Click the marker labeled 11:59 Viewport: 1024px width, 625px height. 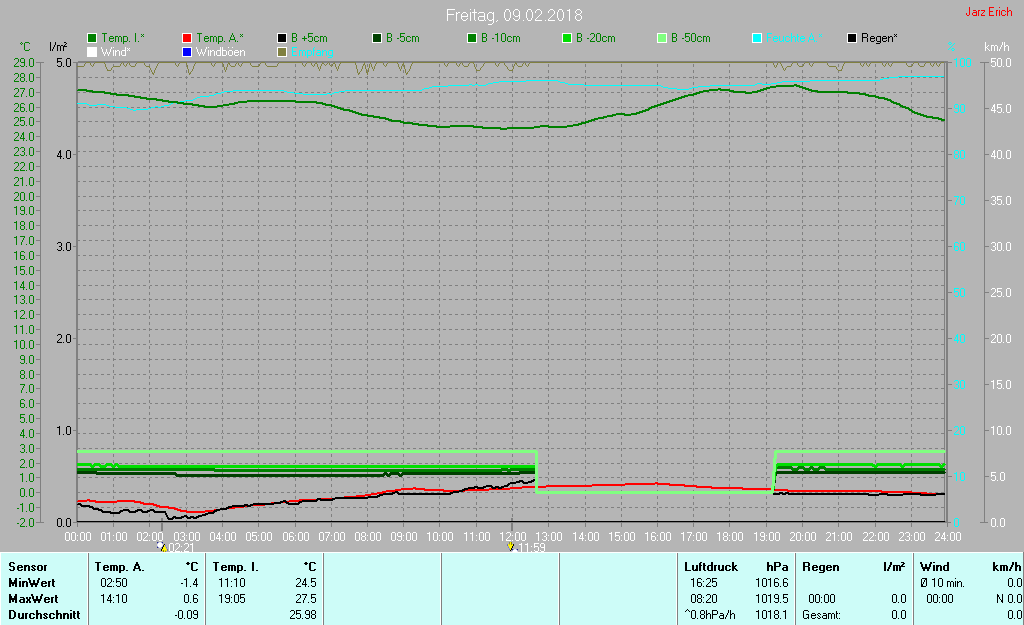point(511,547)
